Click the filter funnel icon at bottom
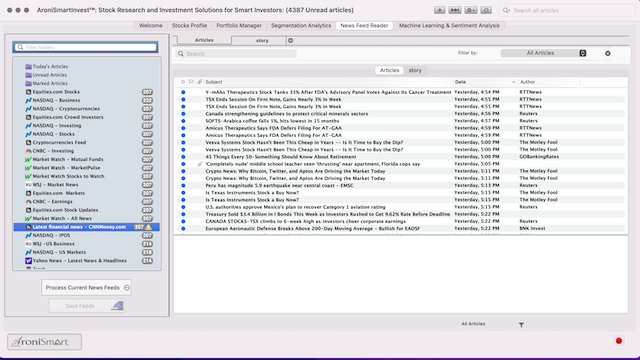This screenshot has width=640, height=360. tap(521, 325)
